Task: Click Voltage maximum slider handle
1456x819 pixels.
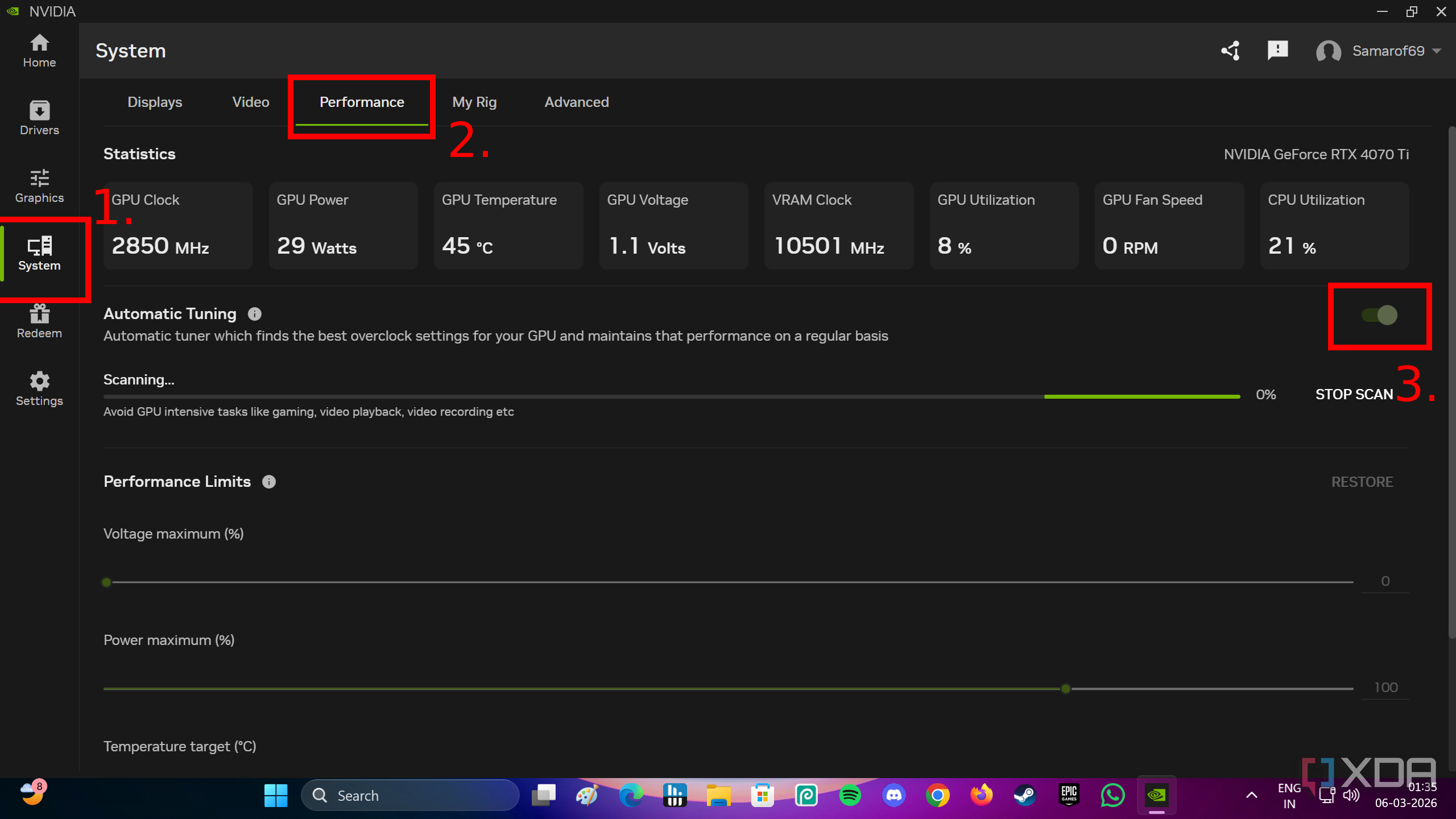Action: click(106, 582)
